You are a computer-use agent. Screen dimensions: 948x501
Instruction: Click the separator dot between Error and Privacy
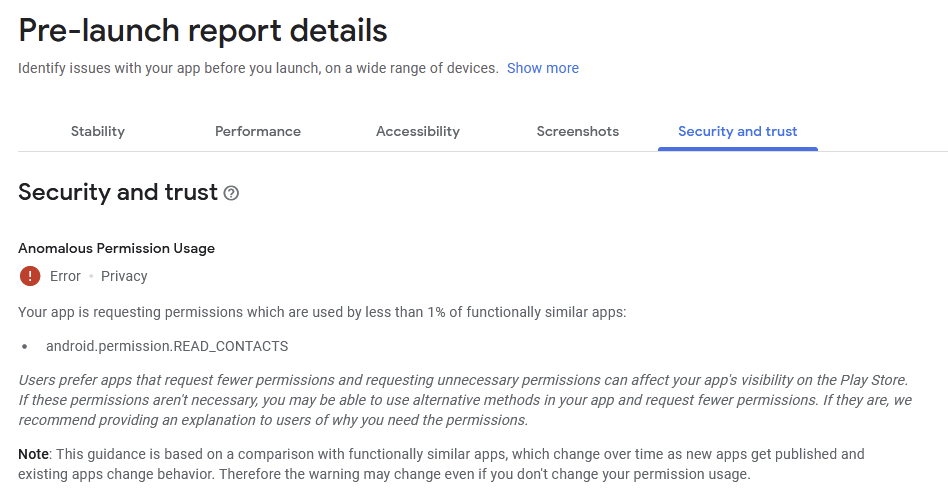click(x=91, y=276)
